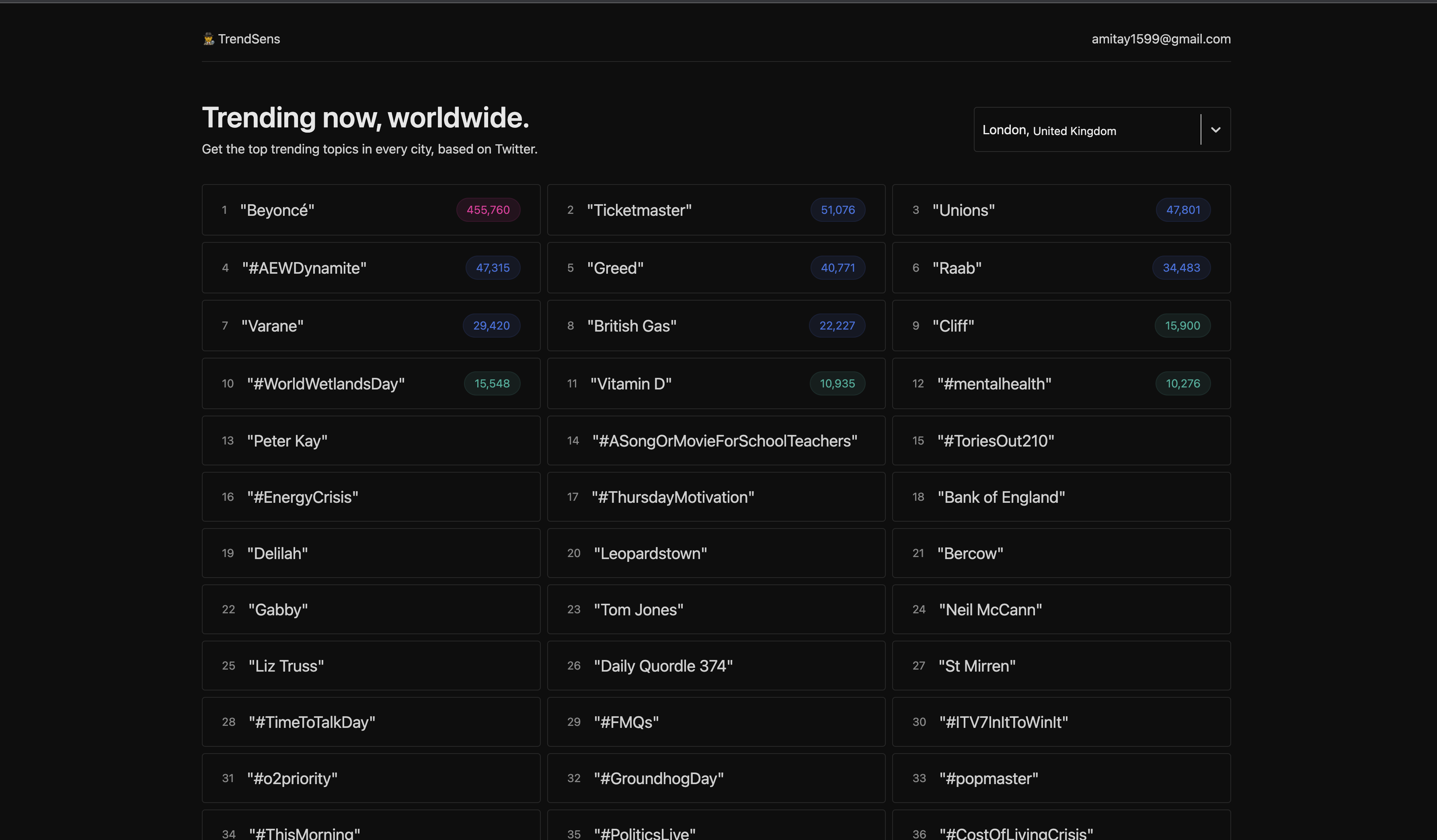Select the "Delilah" trending topic
This screenshot has width=1437, height=840.
click(x=371, y=553)
